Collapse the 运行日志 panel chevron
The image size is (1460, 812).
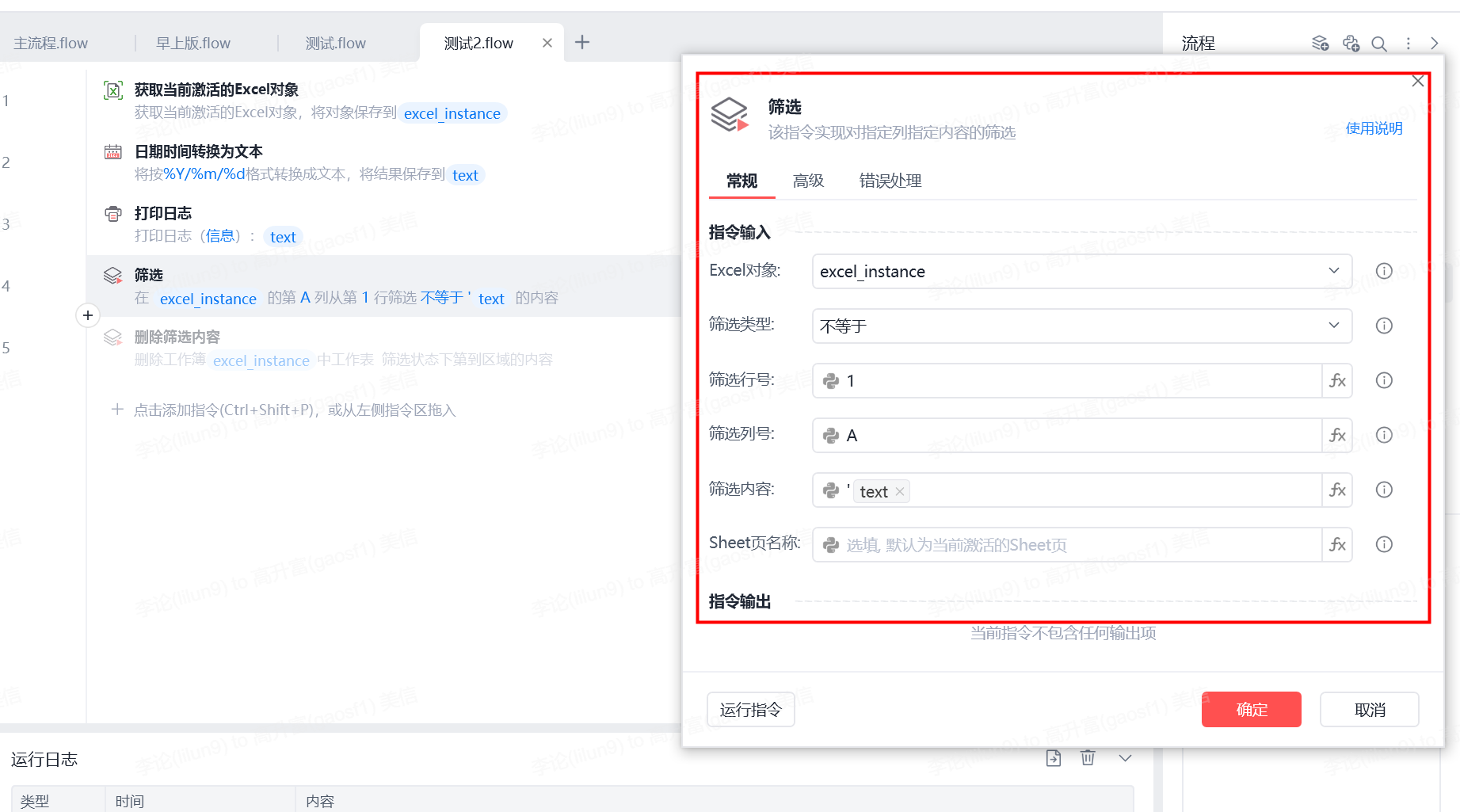tap(1125, 758)
